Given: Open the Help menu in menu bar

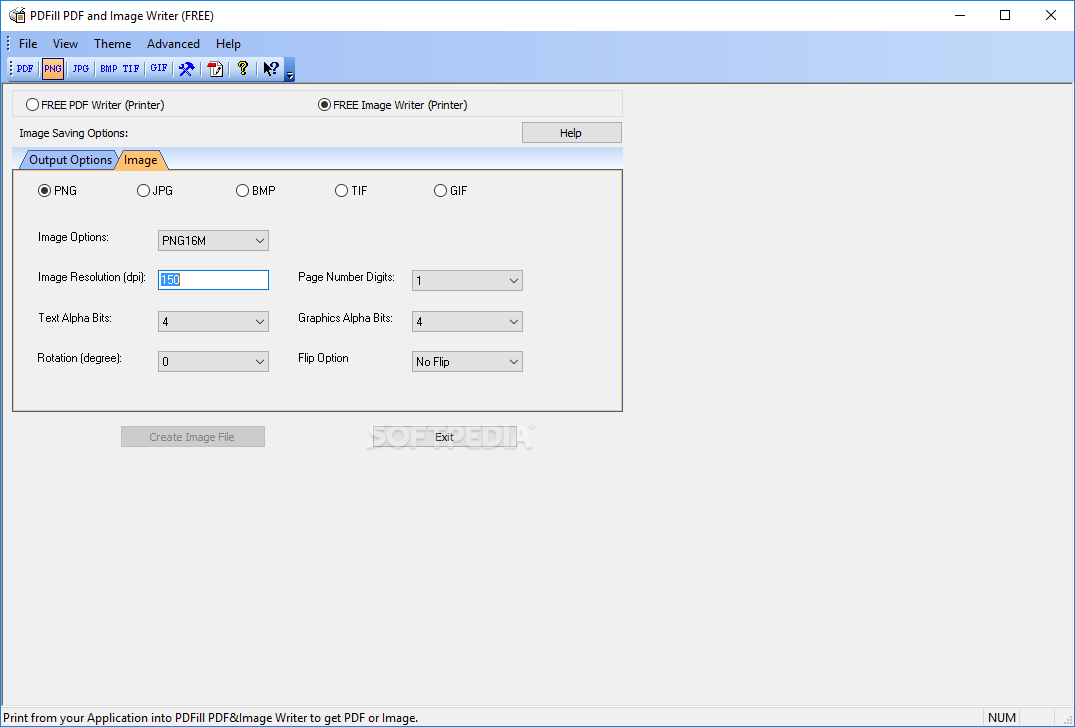Looking at the screenshot, I should 228,44.
